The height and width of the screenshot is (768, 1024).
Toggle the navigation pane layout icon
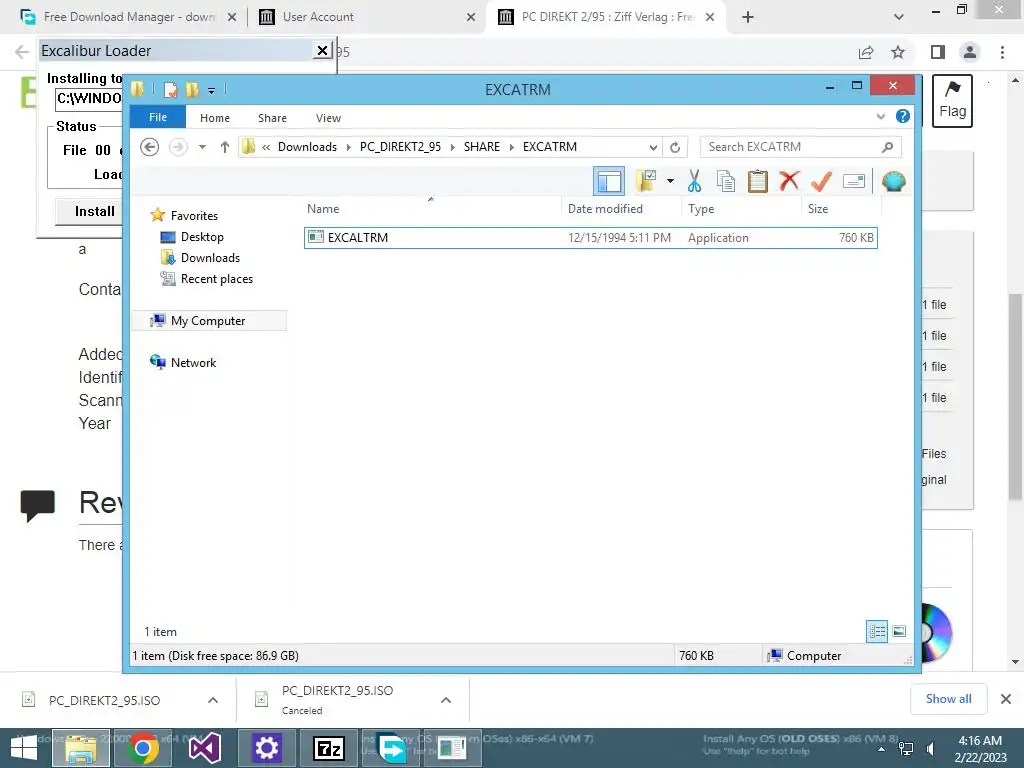609,181
